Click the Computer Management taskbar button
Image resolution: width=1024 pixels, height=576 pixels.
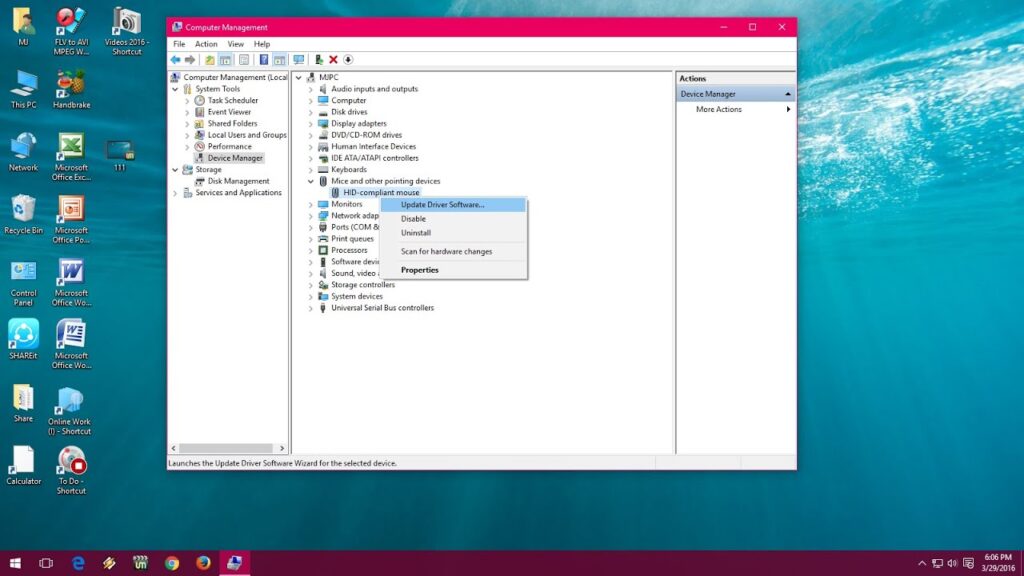[234, 563]
